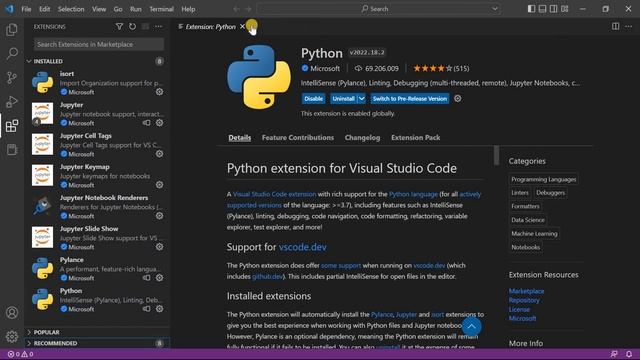Click the Programming Languages category tag

coord(544,179)
